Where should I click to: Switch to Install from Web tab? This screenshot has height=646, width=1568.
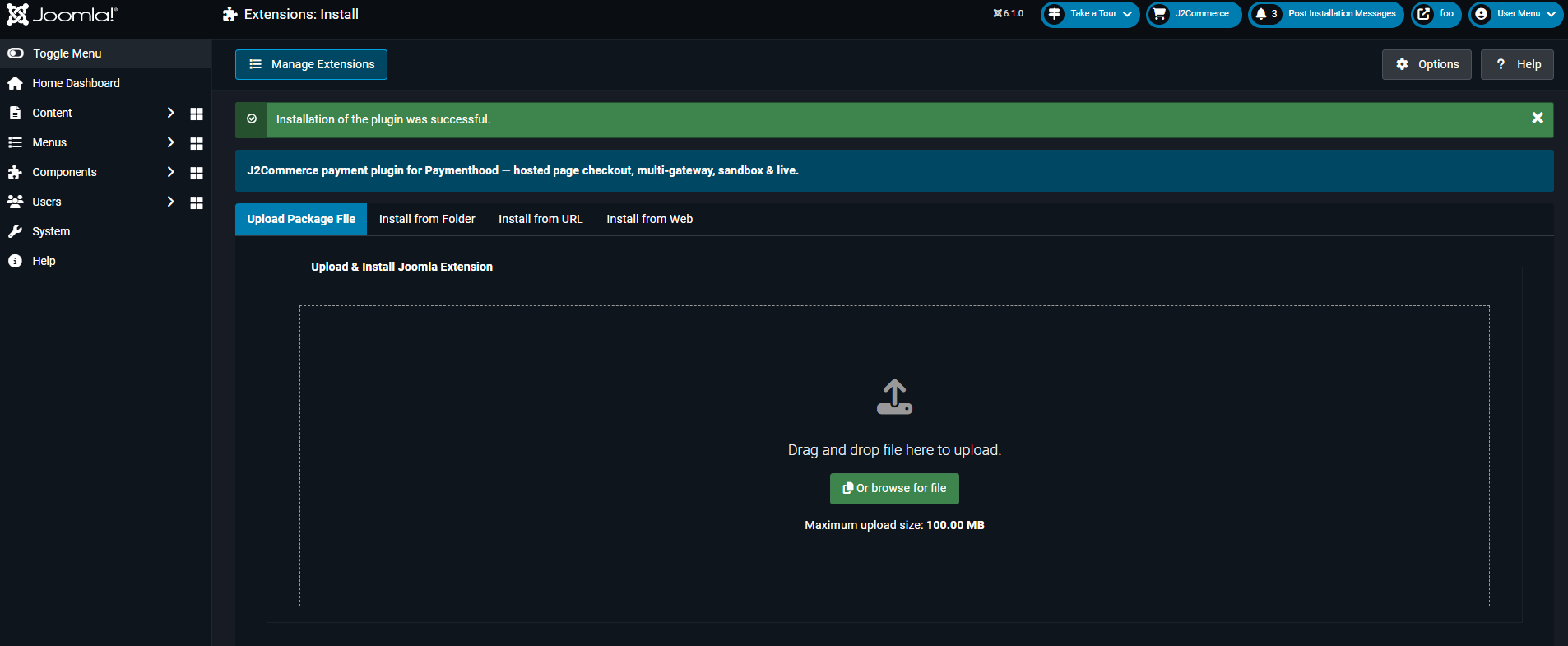coord(650,219)
